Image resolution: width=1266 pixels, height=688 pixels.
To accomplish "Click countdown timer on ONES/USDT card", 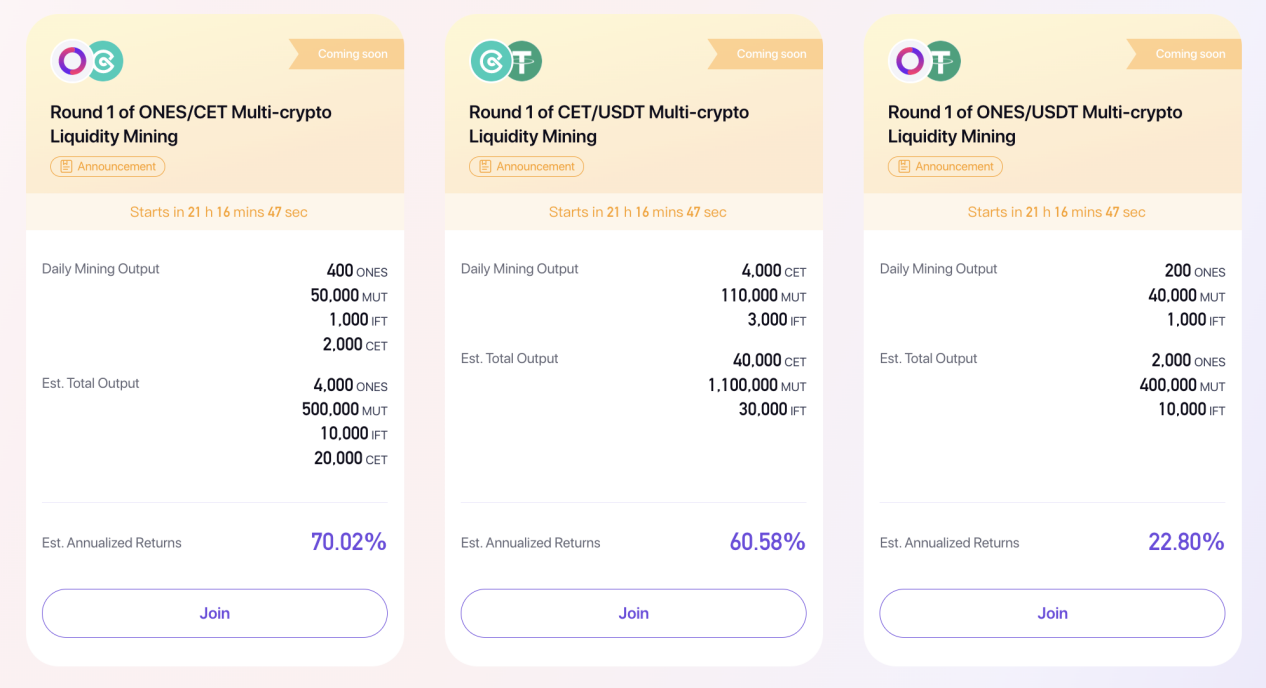I will coord(1057,212).
